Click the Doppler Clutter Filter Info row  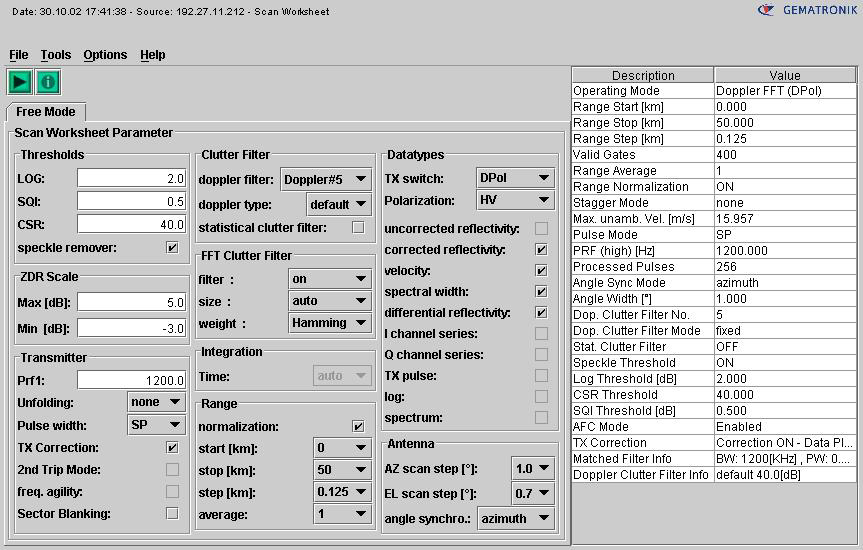click(x=714, y=475)
